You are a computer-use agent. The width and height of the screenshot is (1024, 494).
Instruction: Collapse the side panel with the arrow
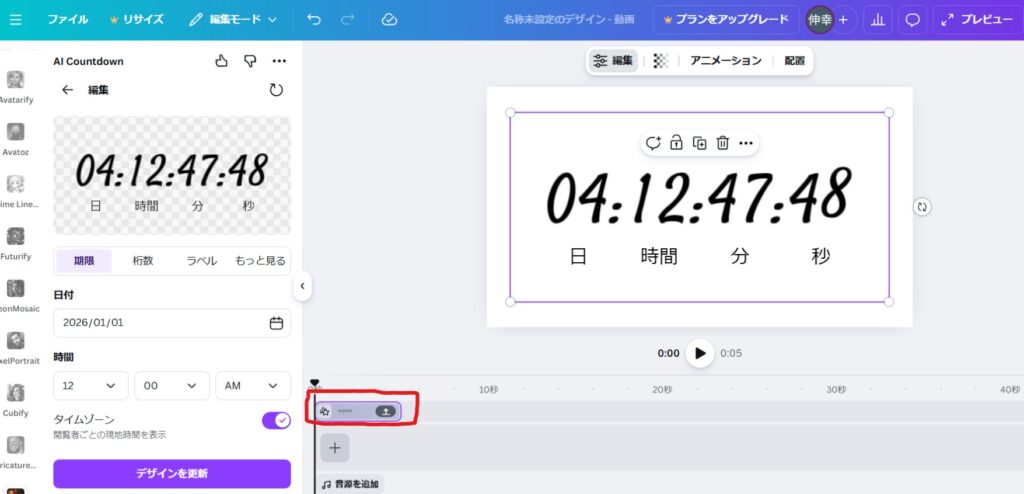point(302,286)
